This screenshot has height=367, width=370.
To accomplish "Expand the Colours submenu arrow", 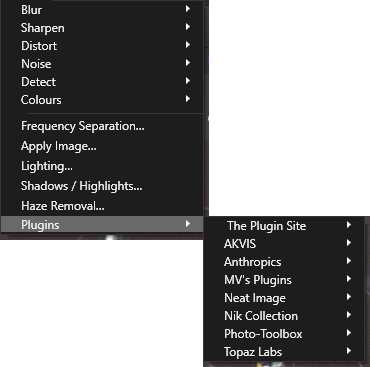I will [188, 99].
